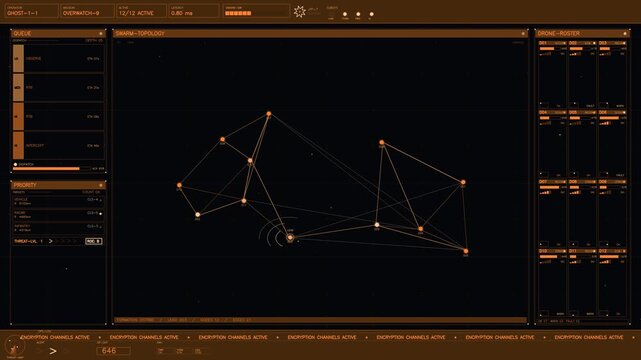This screenshot has height=360, width=641.
Task: Click the dispatch progress bar under the queue
Action: [x=52, y=168]
